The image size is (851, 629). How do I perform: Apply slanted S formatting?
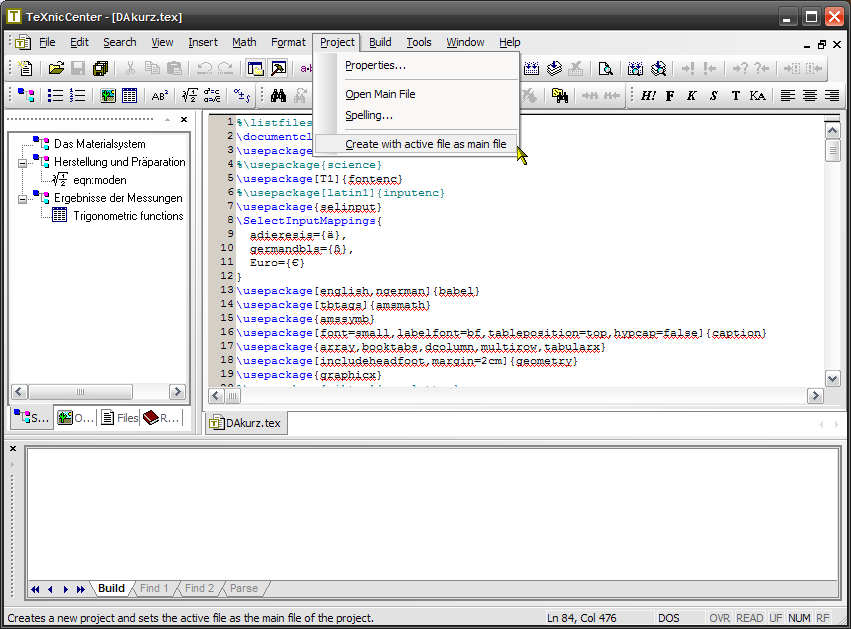coord(714,96)
